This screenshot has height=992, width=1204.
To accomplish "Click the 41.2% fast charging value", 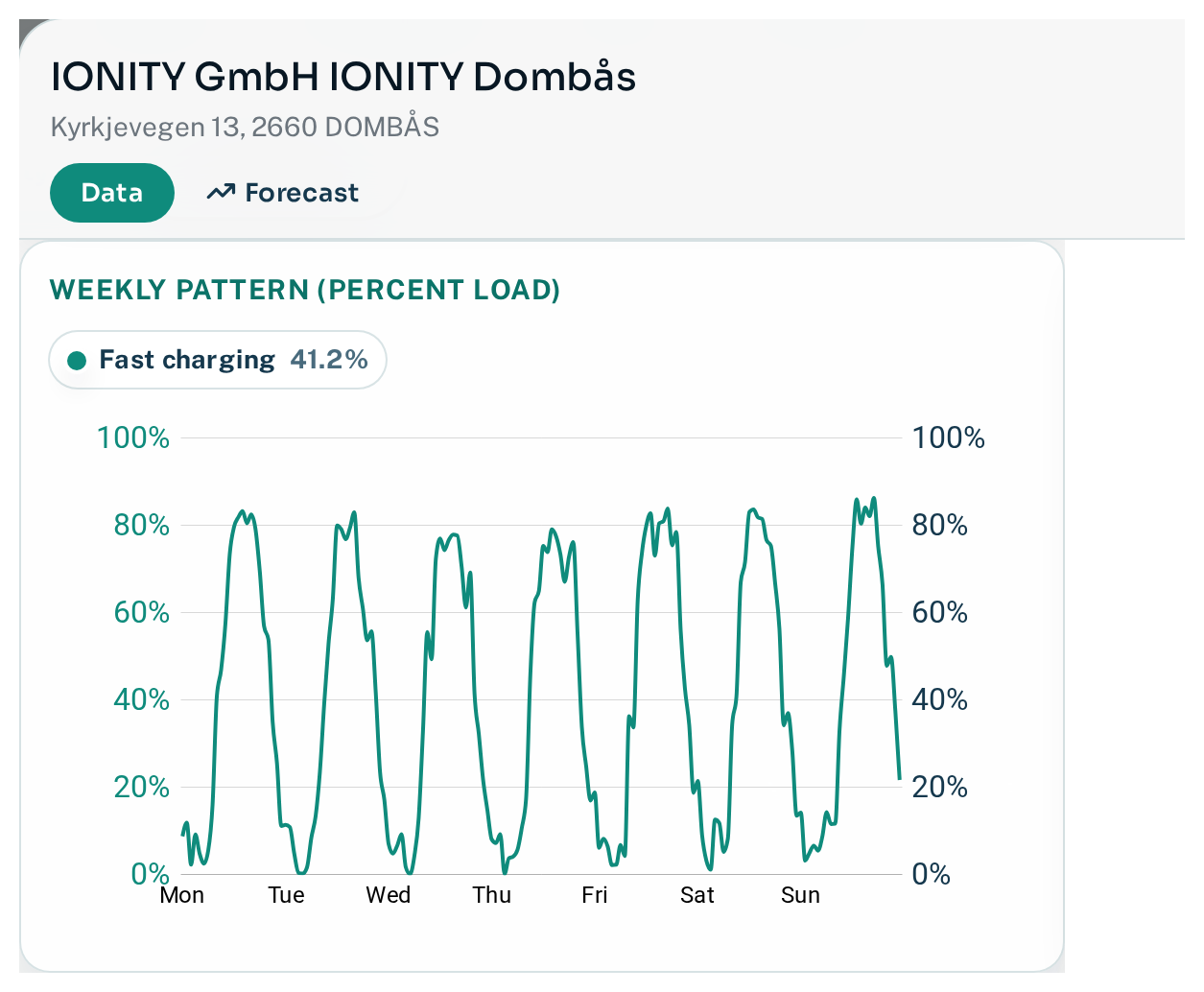I will pyautogui.click(x=329, y=360).
